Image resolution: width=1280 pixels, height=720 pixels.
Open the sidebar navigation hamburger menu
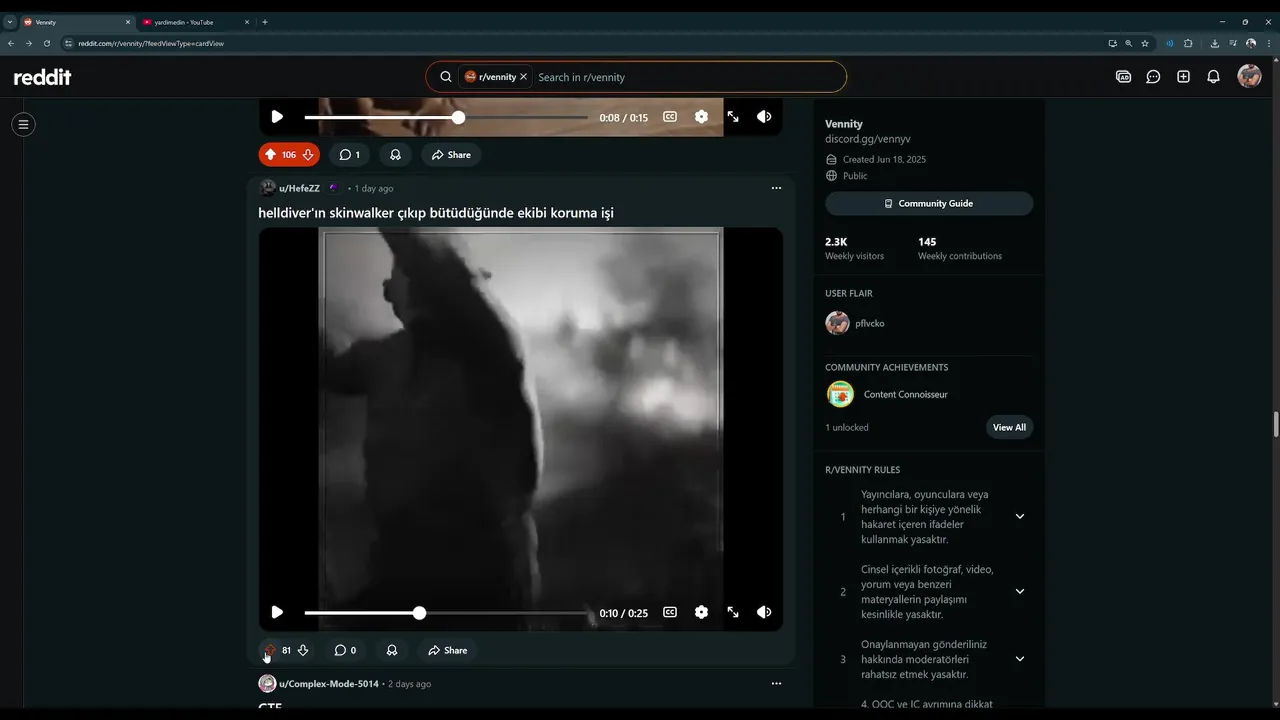[23, 125]
